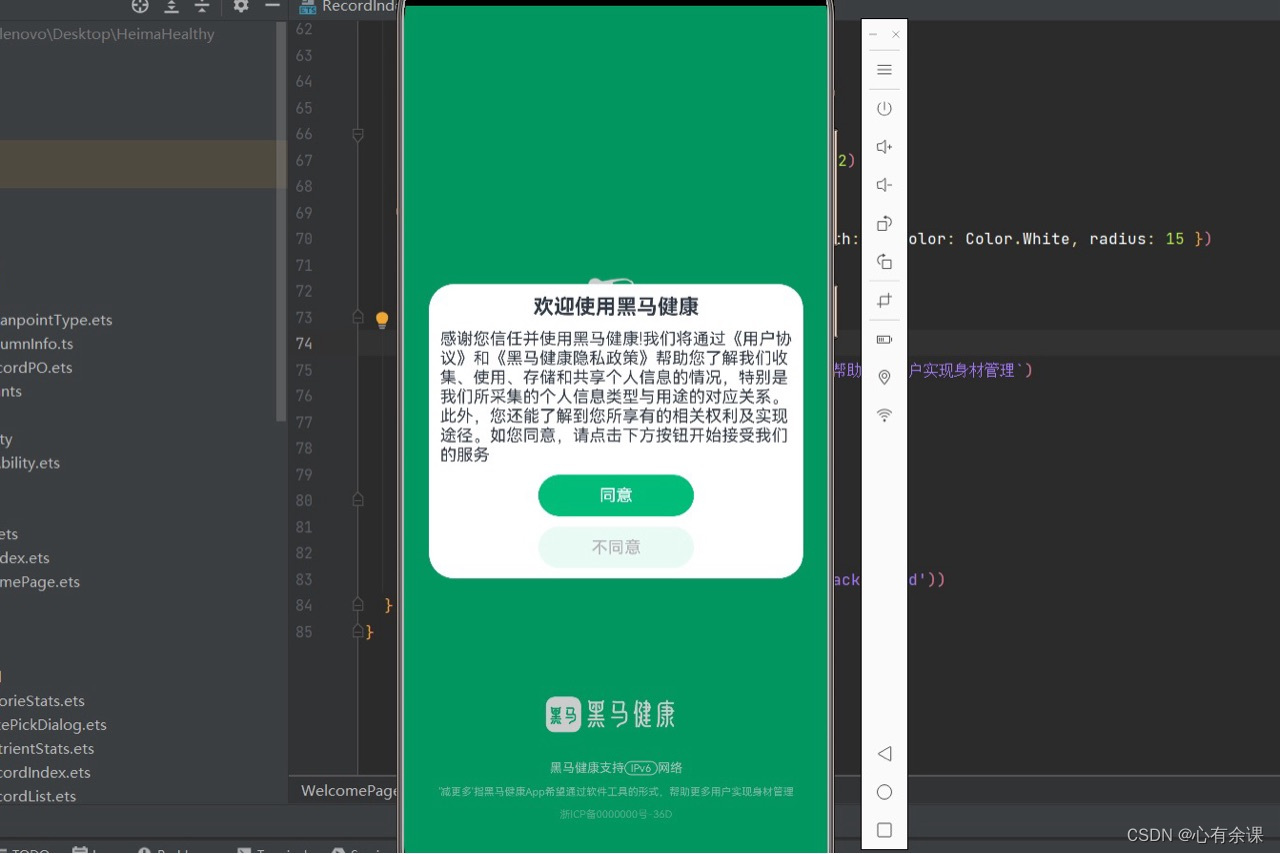
Task: Toggle fold end marker at line 85
Action: (x=357, y=632)
